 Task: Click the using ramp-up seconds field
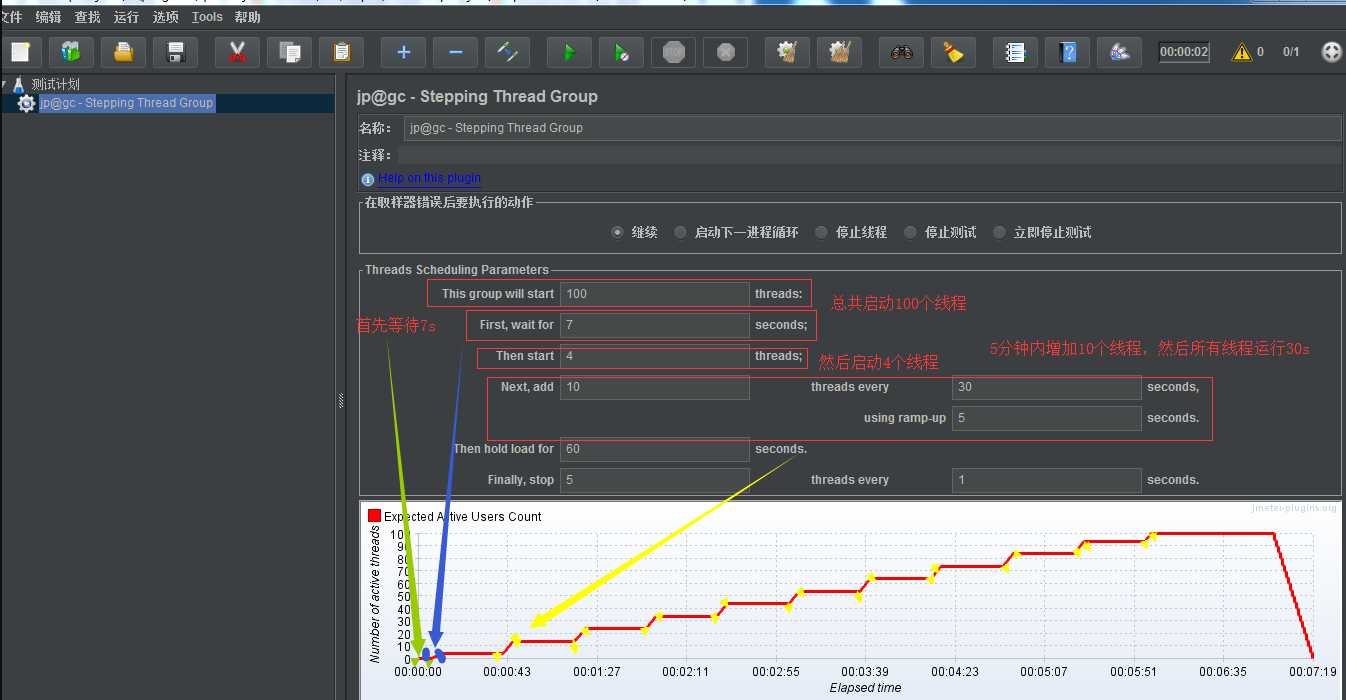pos(1046,418)
